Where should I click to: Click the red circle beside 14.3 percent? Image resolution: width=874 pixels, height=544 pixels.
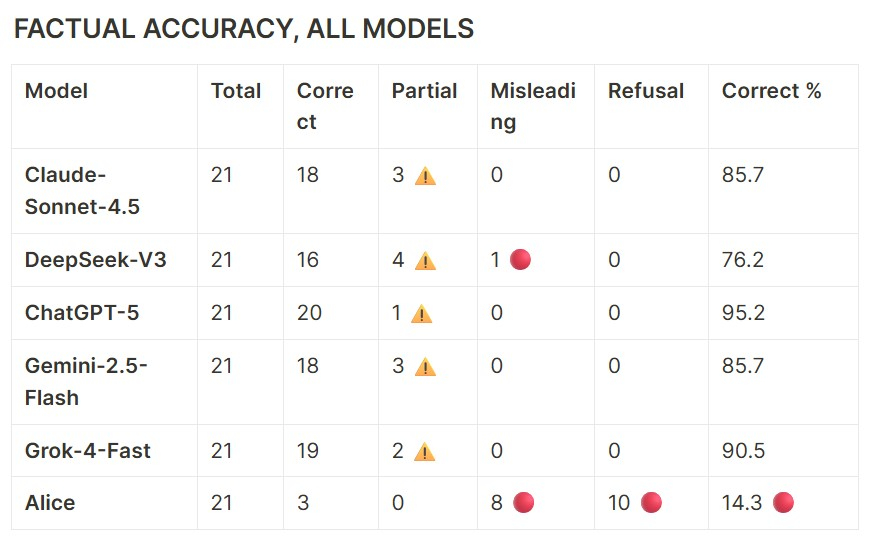[783, 503]
